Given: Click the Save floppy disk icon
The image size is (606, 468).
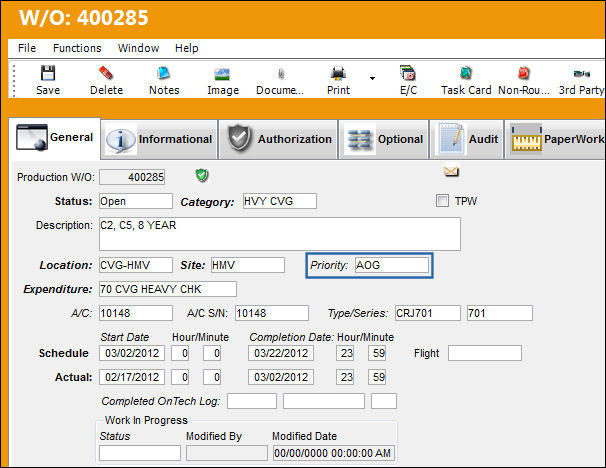Looking at the screenshot, I should pyautogui.click(x=48, y=73).
